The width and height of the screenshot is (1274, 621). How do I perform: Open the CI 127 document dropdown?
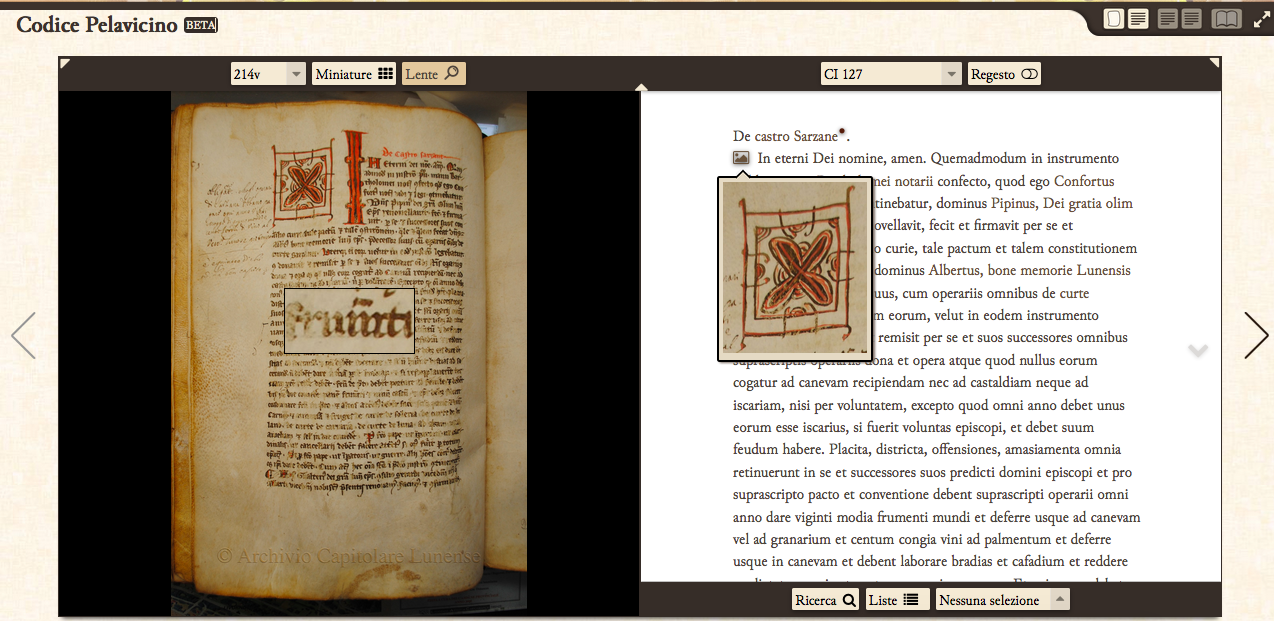coord(891,74)
